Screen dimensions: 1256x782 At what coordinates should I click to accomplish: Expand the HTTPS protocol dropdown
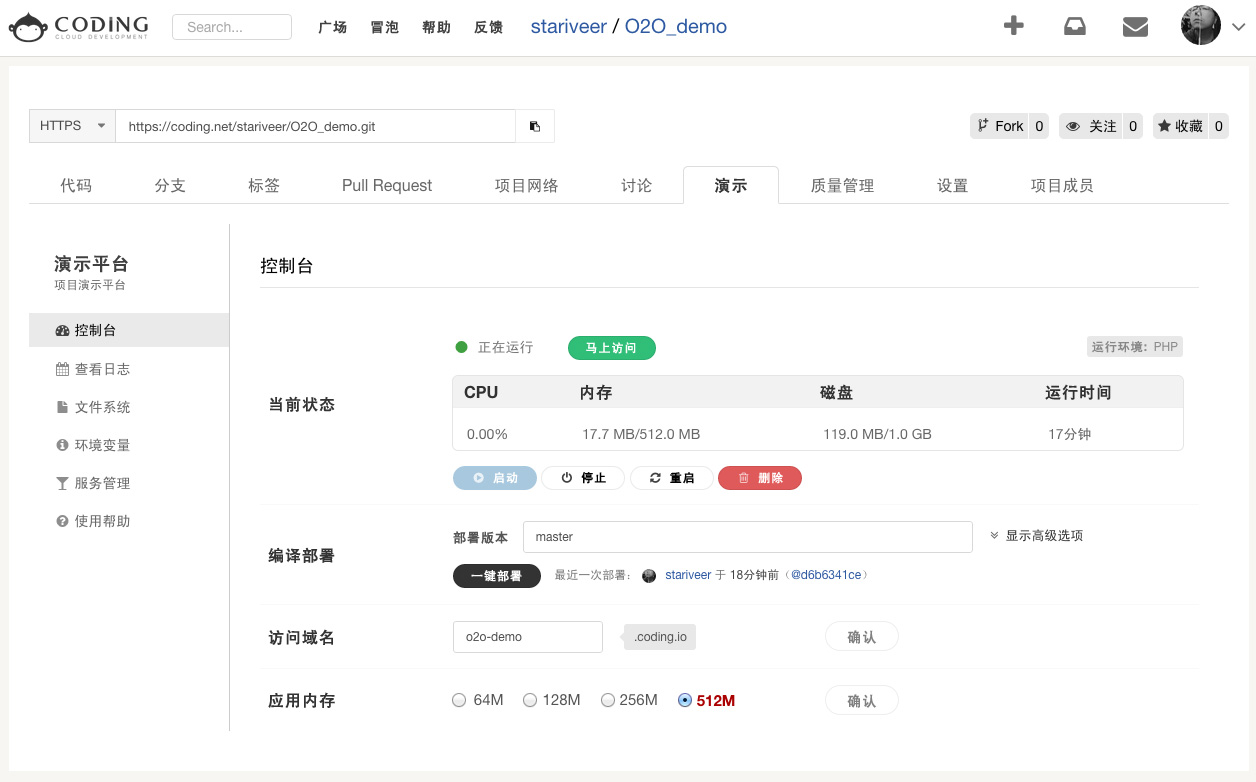point(71,125)
